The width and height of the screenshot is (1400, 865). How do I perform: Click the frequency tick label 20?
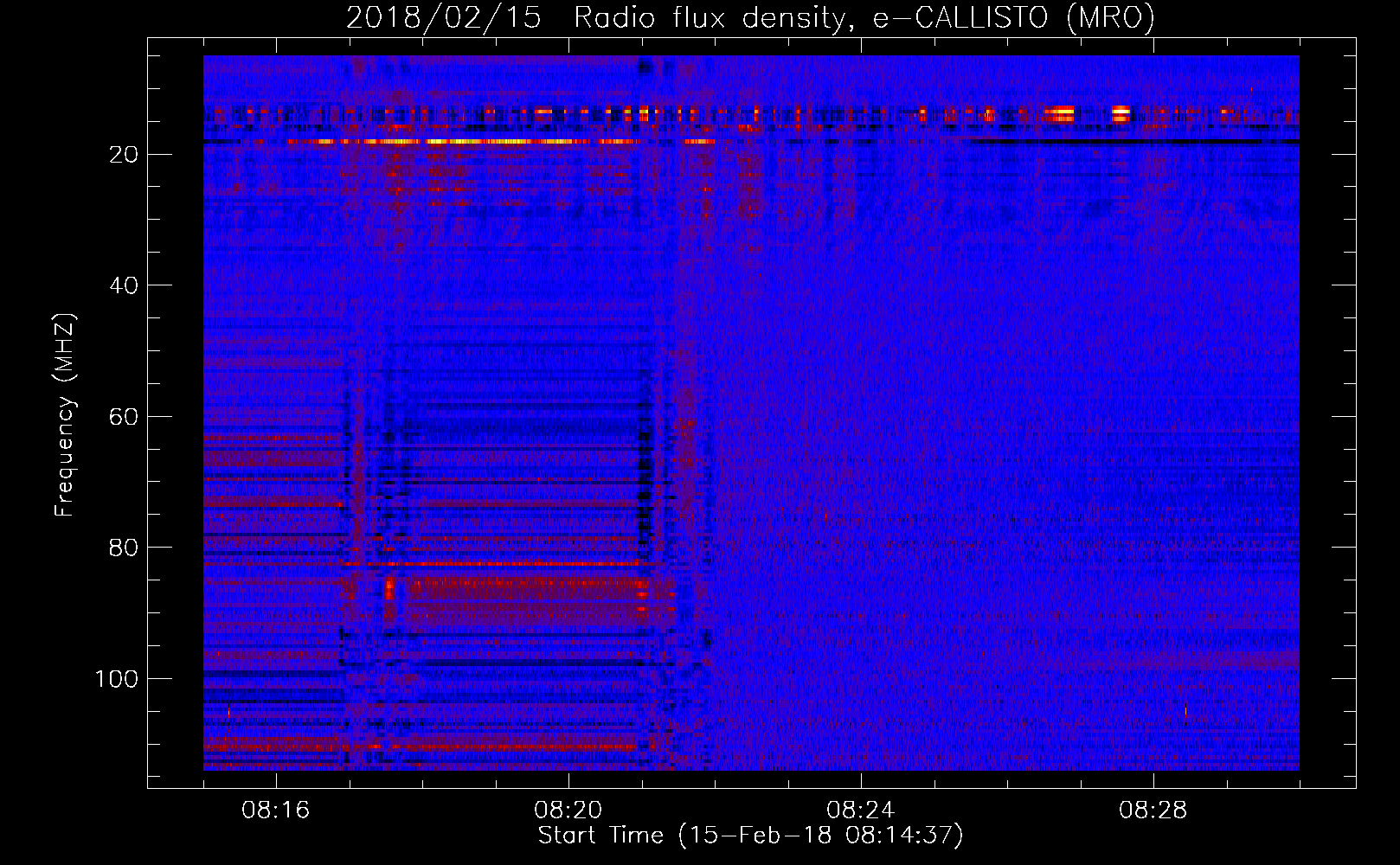[125, 155]
